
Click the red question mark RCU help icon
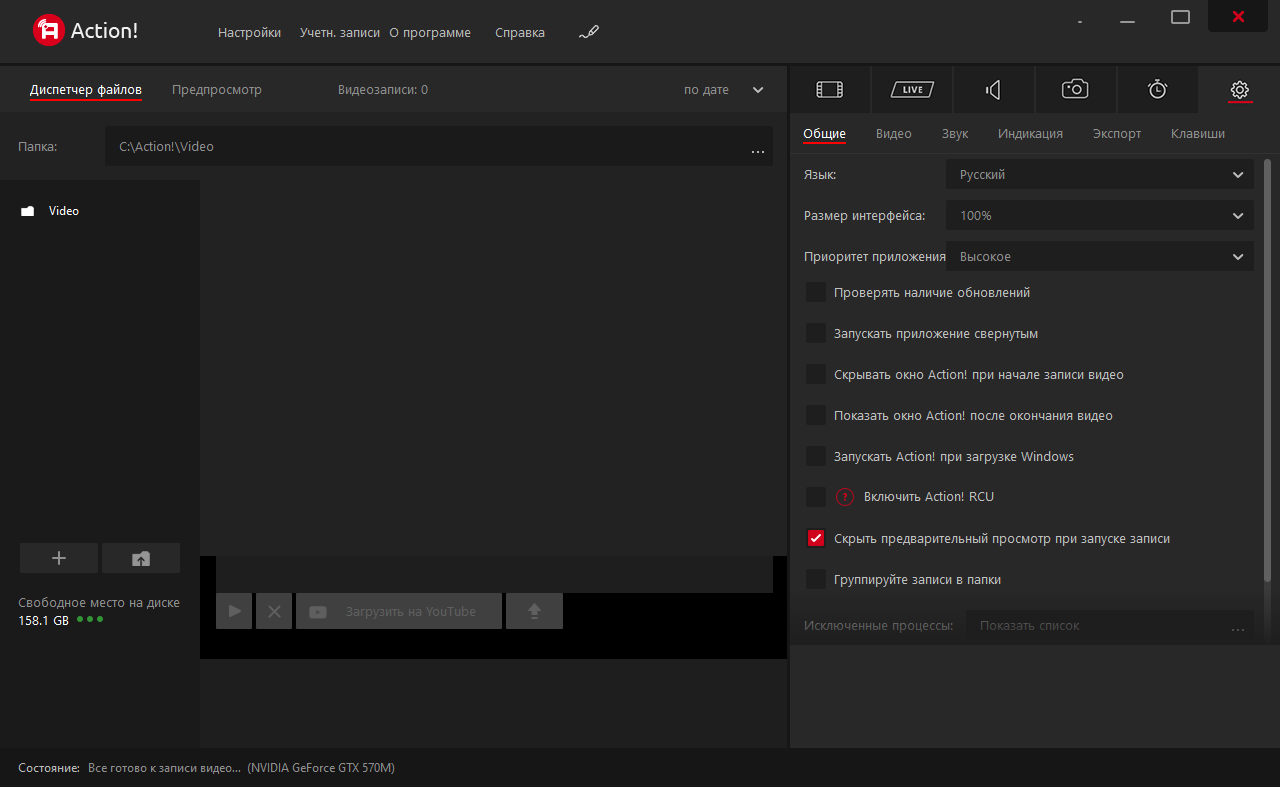click(845, 497)
